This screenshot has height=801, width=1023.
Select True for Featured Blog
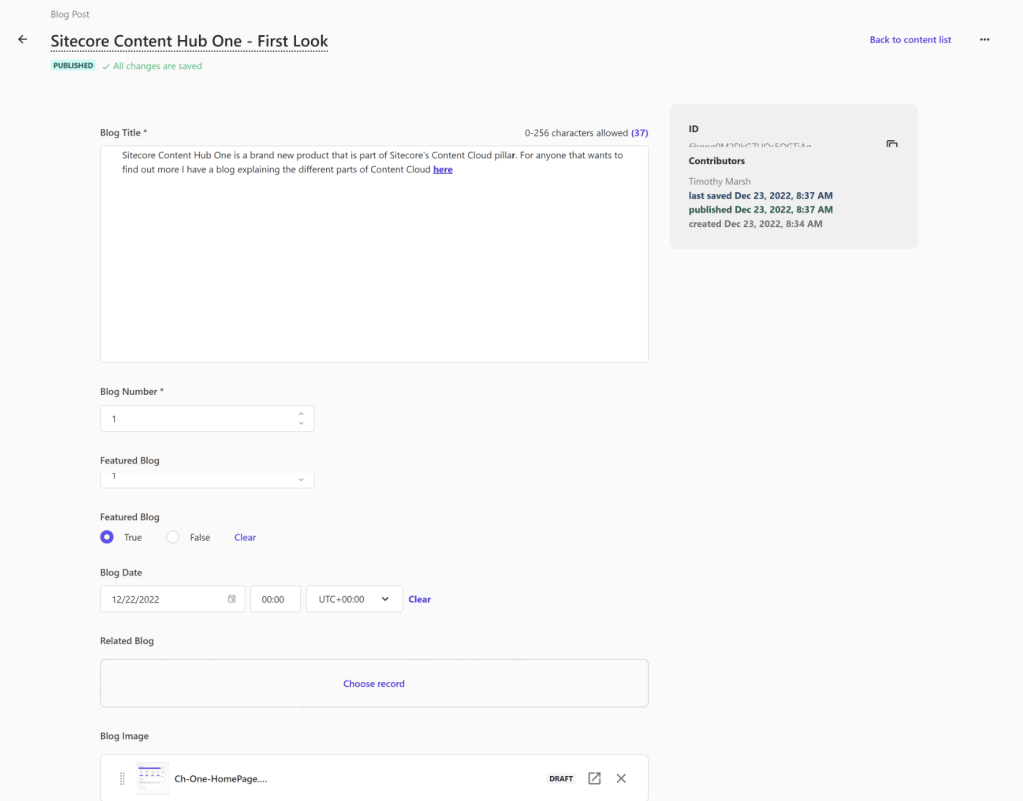[x=107, y=537]
